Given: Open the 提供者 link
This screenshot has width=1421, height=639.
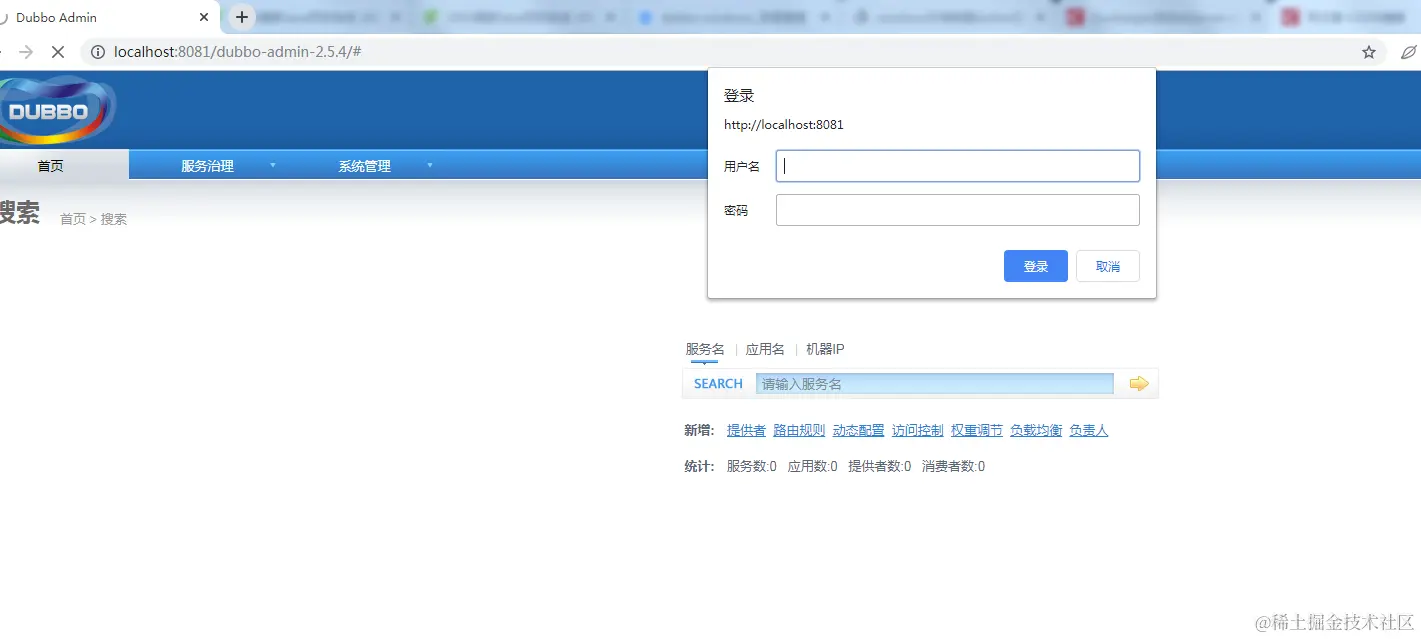Looking at the screenshot, I should [746, 429].
